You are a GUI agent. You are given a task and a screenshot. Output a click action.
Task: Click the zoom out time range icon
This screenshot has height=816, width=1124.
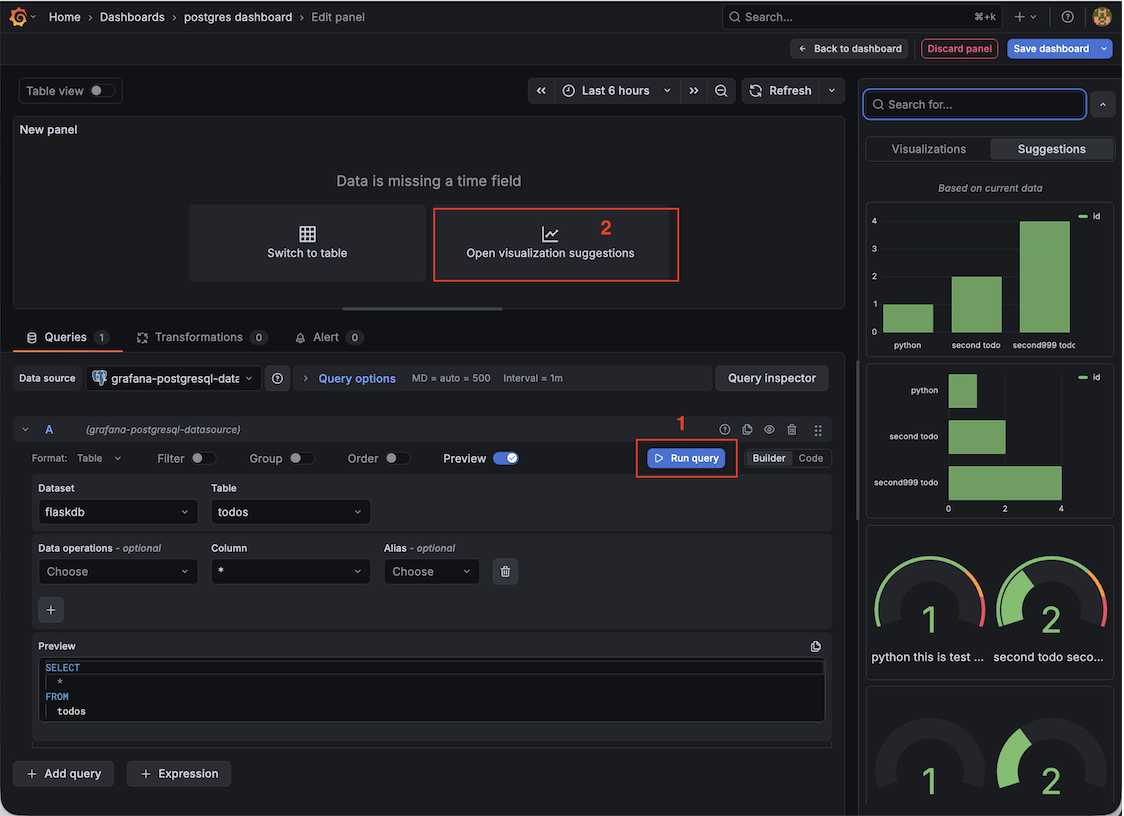(721, 90)
